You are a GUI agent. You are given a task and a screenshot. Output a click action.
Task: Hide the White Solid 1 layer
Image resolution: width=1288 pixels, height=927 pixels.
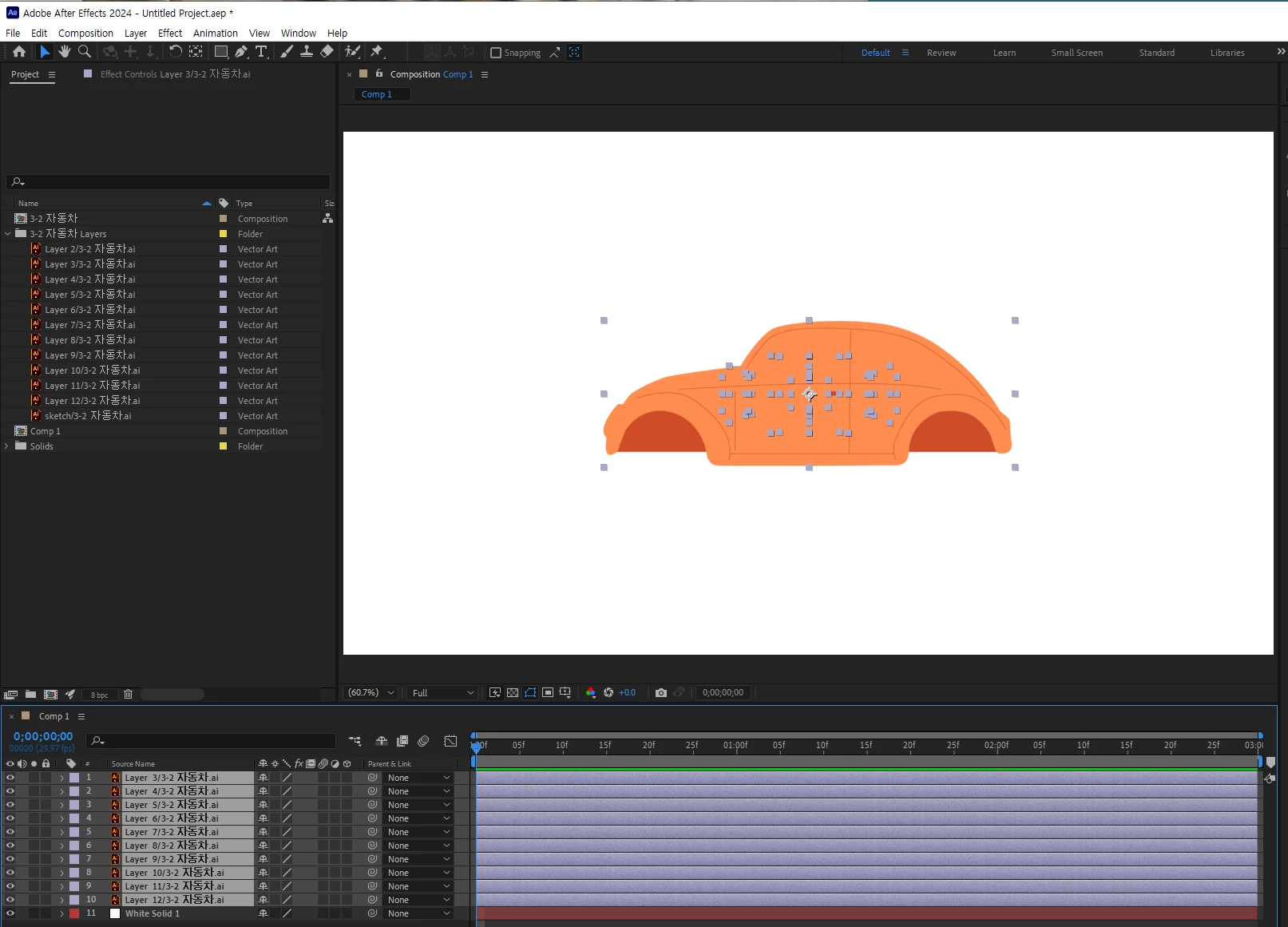(x=10, y=913)
